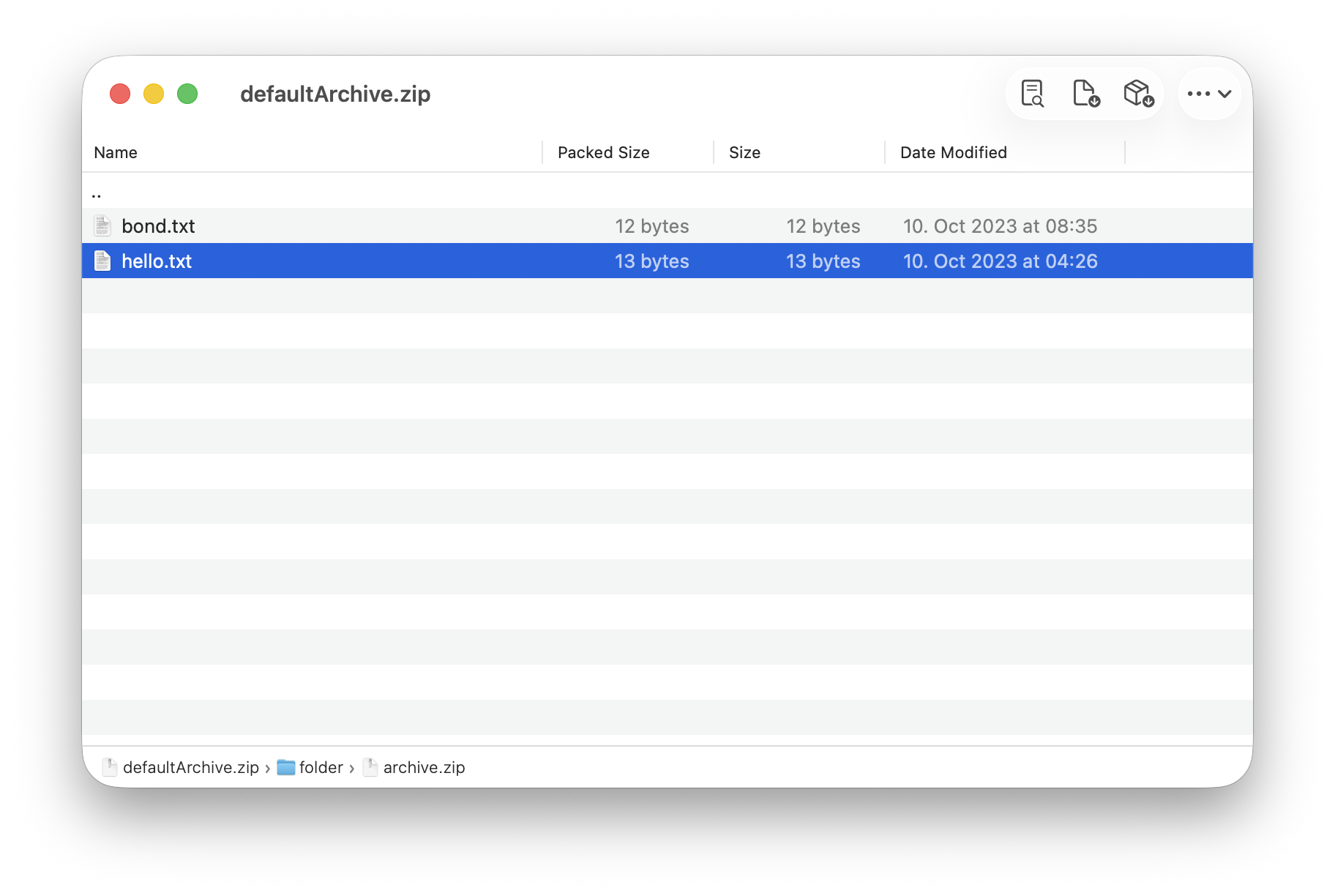Go to parent via the ".." entry
The image size is (1335, 896).
[97, 194]
